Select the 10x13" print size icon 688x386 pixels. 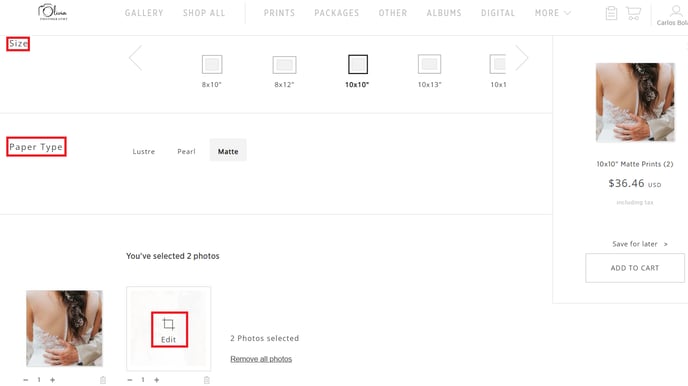click(x=429, y=64)
